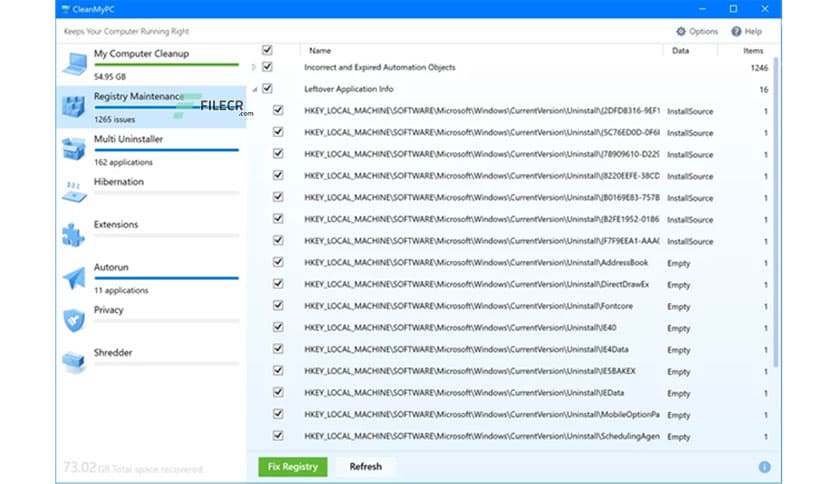Uncheck the {2DFD8316-9EF1 entry checkbox
This screenshot has height=484, width=836.
(x=278, y=110)
